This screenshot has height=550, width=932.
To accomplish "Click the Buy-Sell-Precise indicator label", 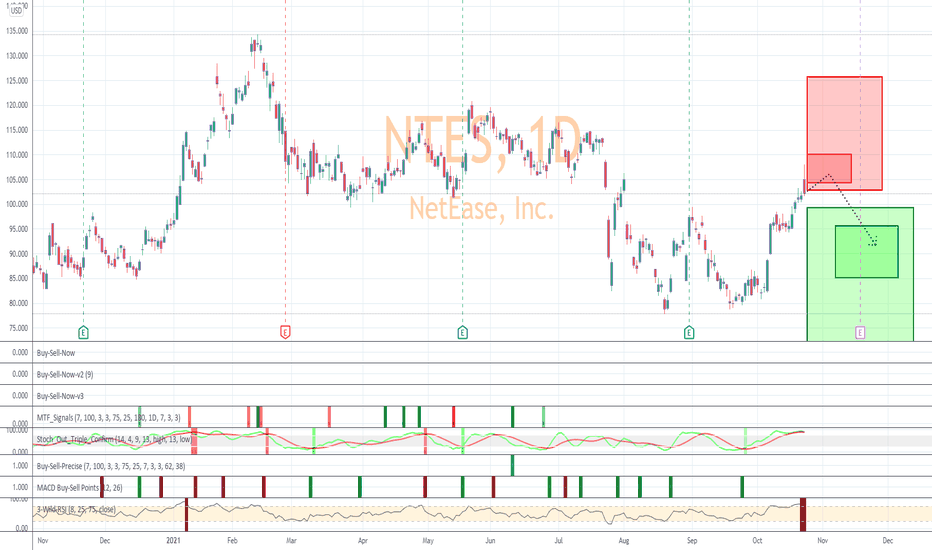I will pyautogui.click(x=111, y=466).
